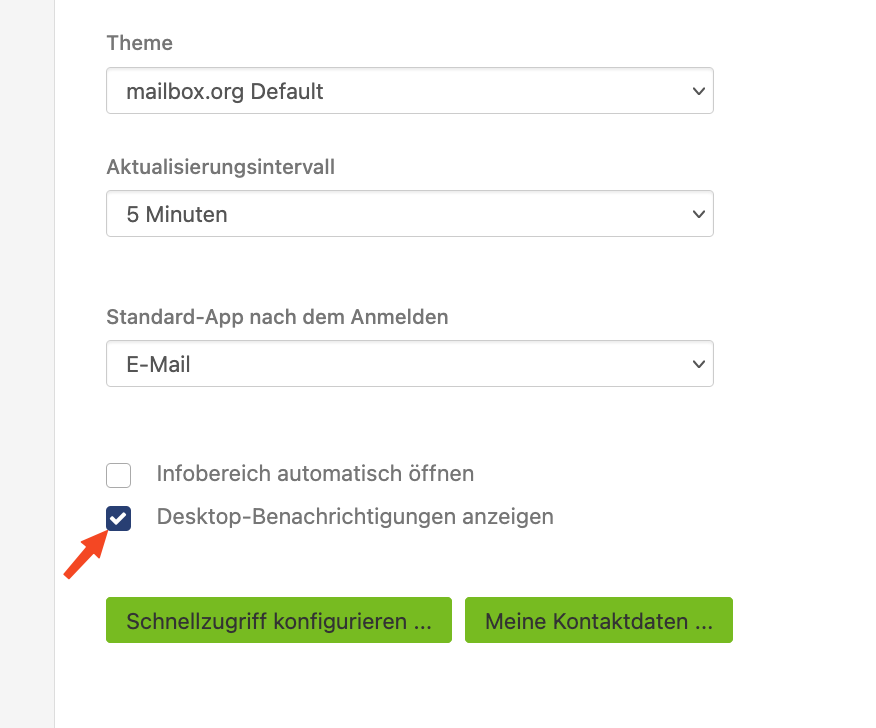Uncheck the Desktop-Benachrichtigungen anzeigen checkbox
876x728 pixels.
point(118,518)
